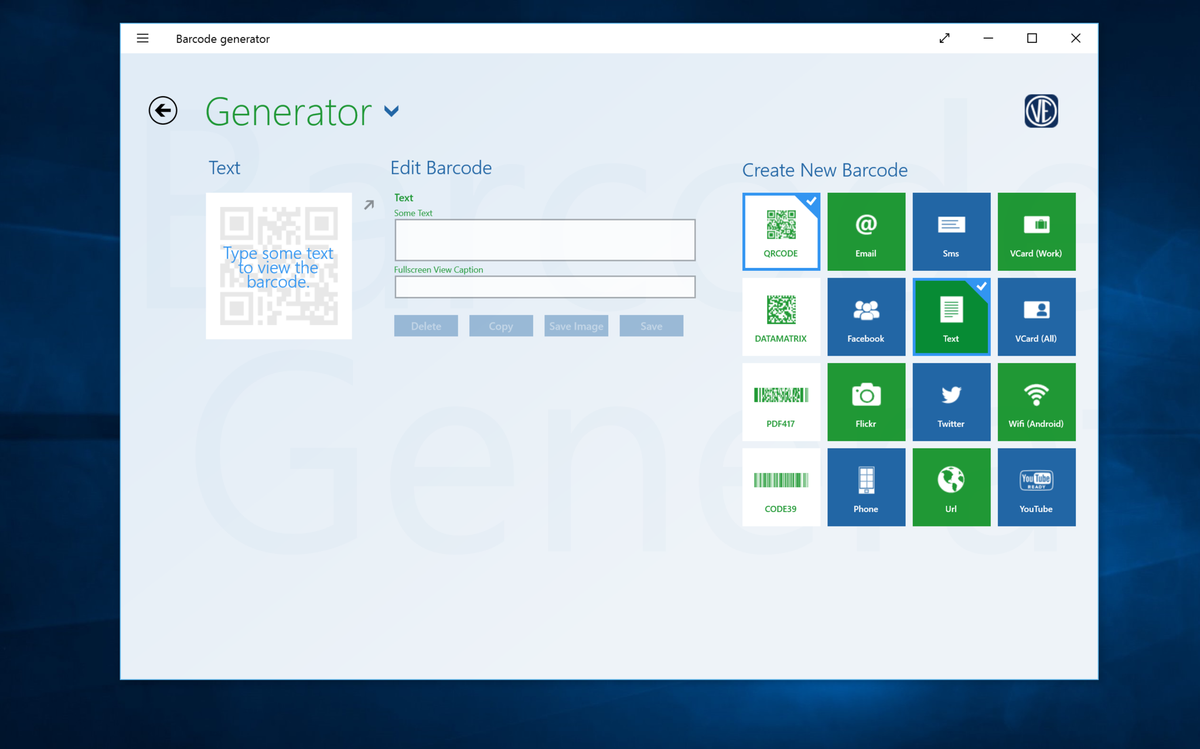This screenshot has width=1200, height=749.
Task: Select the QRCODE barcode type tile
Action: coord(781,231)
